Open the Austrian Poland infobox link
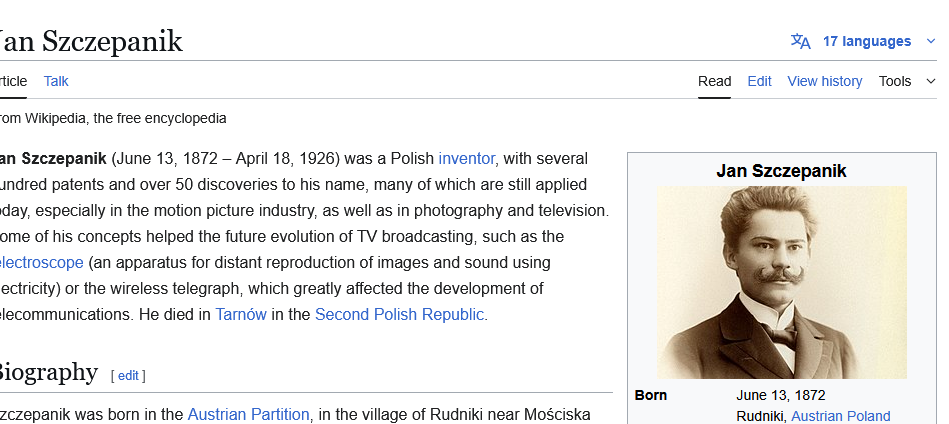The height and width of the screenshot is (424, 949). tap(841, 416)
